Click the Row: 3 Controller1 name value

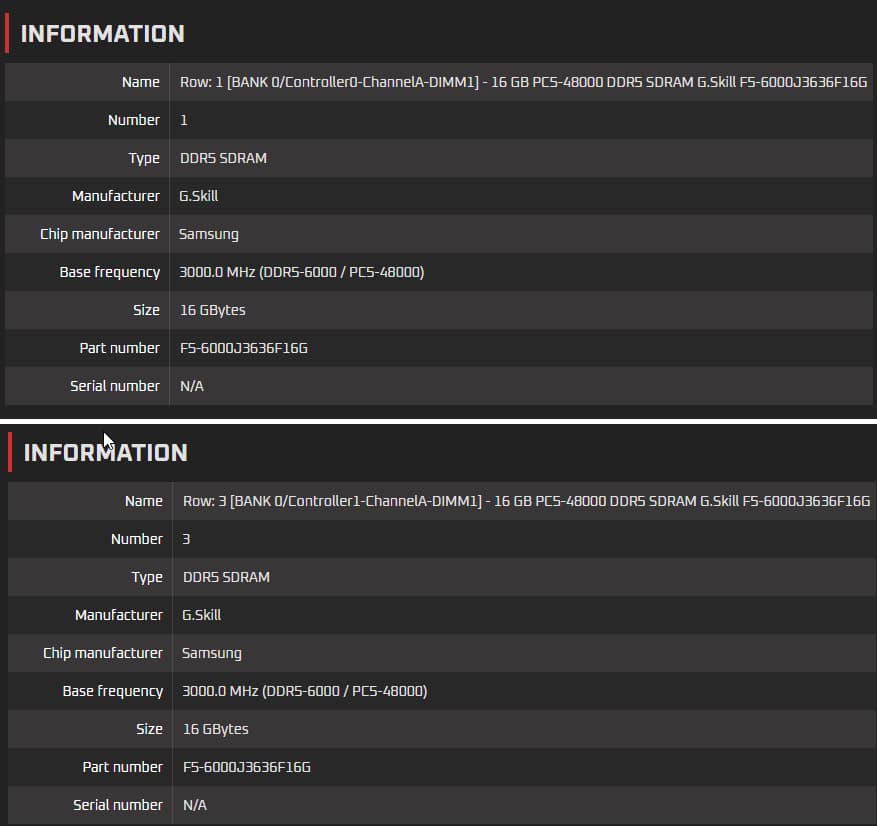526,501
